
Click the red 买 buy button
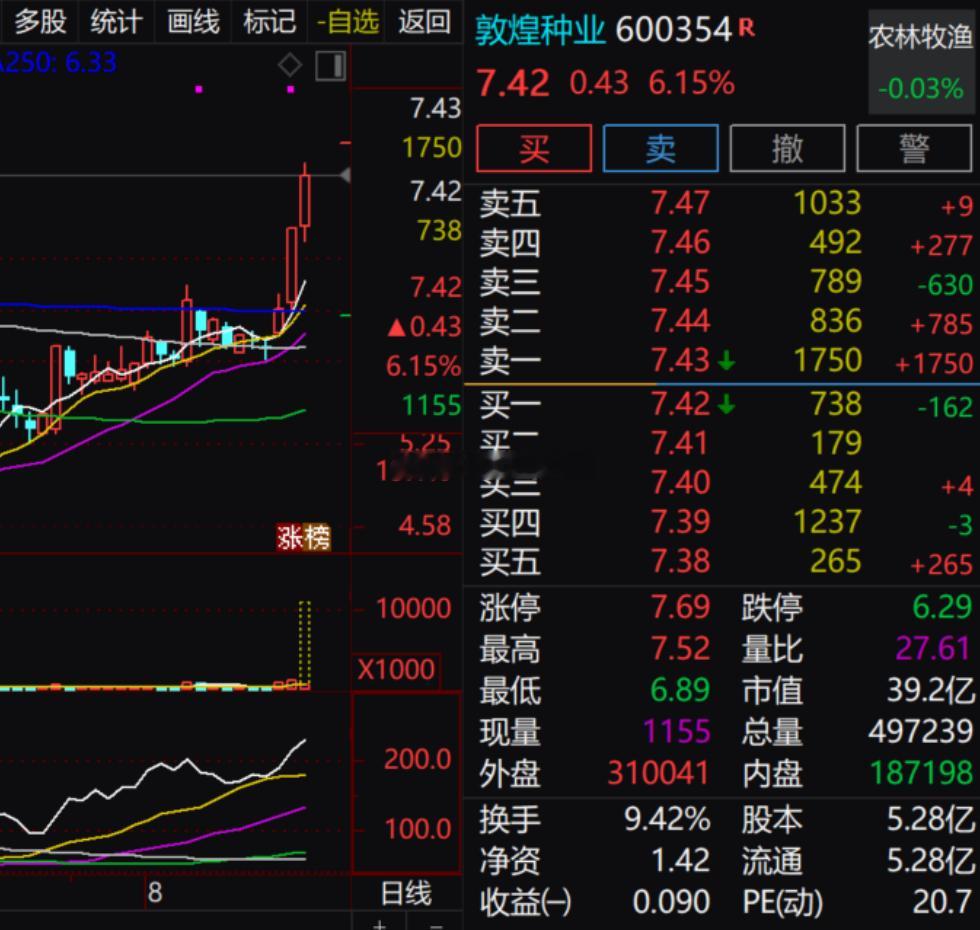534,148
